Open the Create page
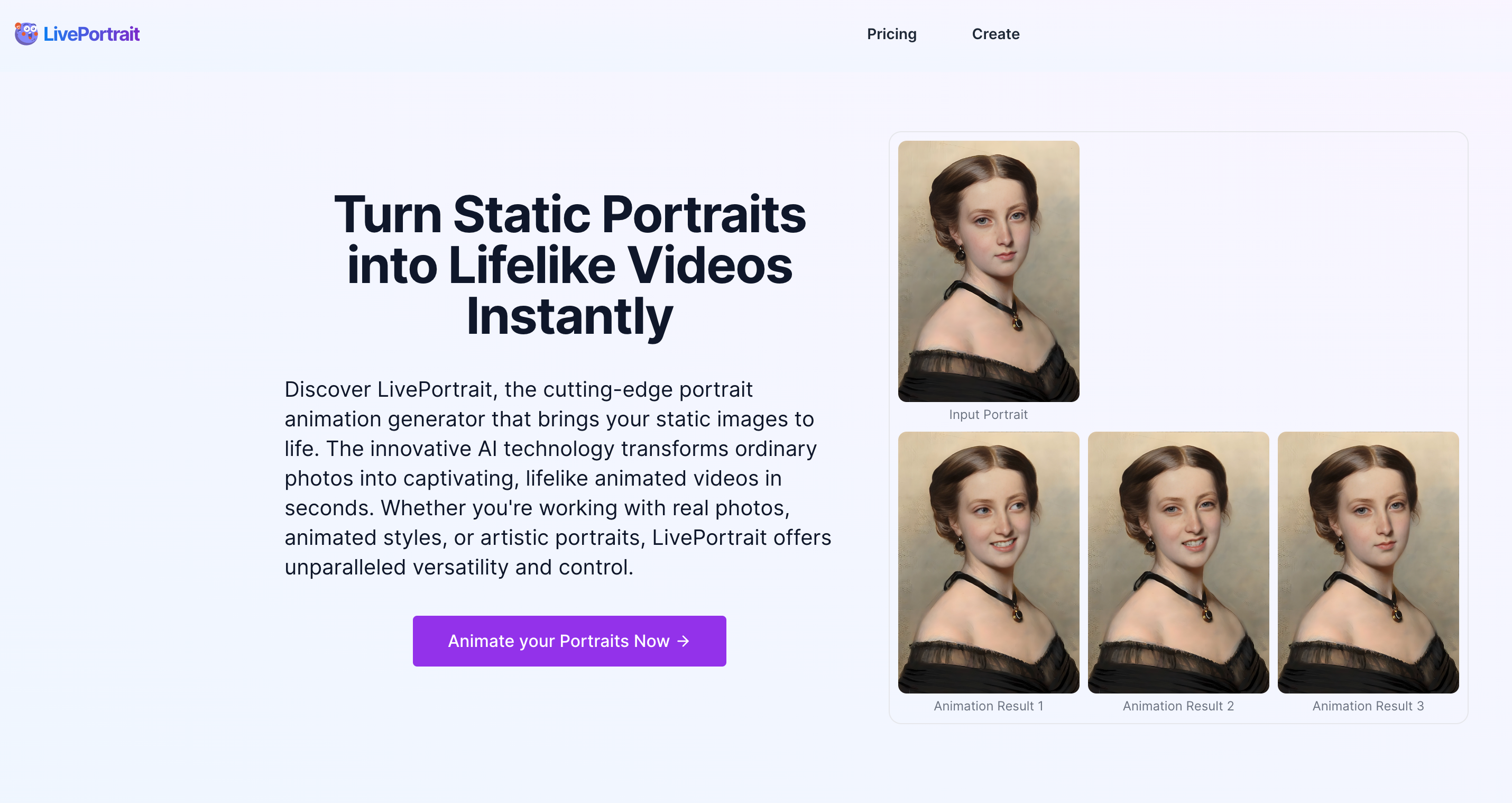Image resolution: width=1512 pixels, height=803 pixels. click(x=995, y=34)
